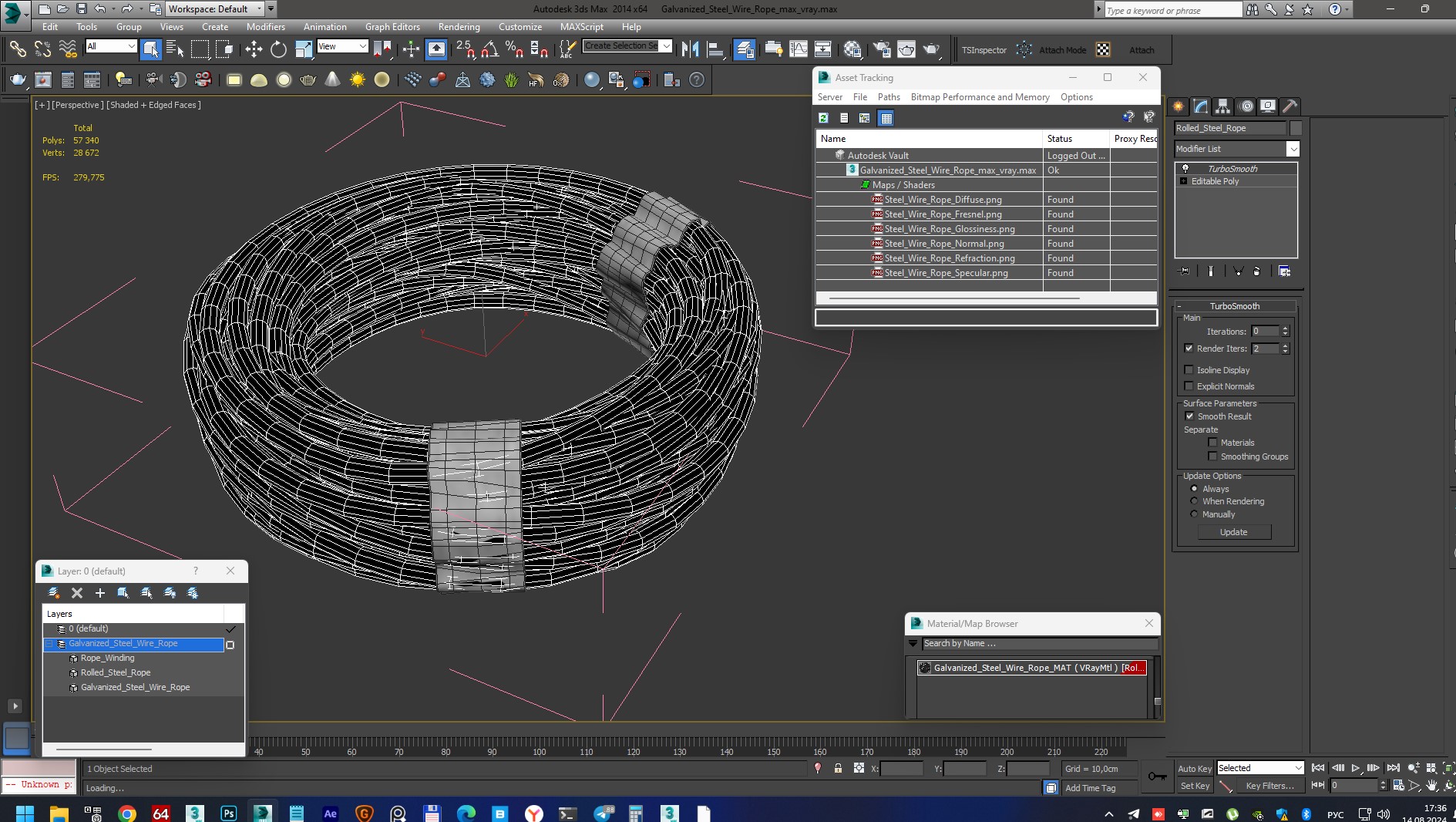The image size is (1456, 822).
Task: Open the Hierarchy command panel tab
Action: 1222,106
